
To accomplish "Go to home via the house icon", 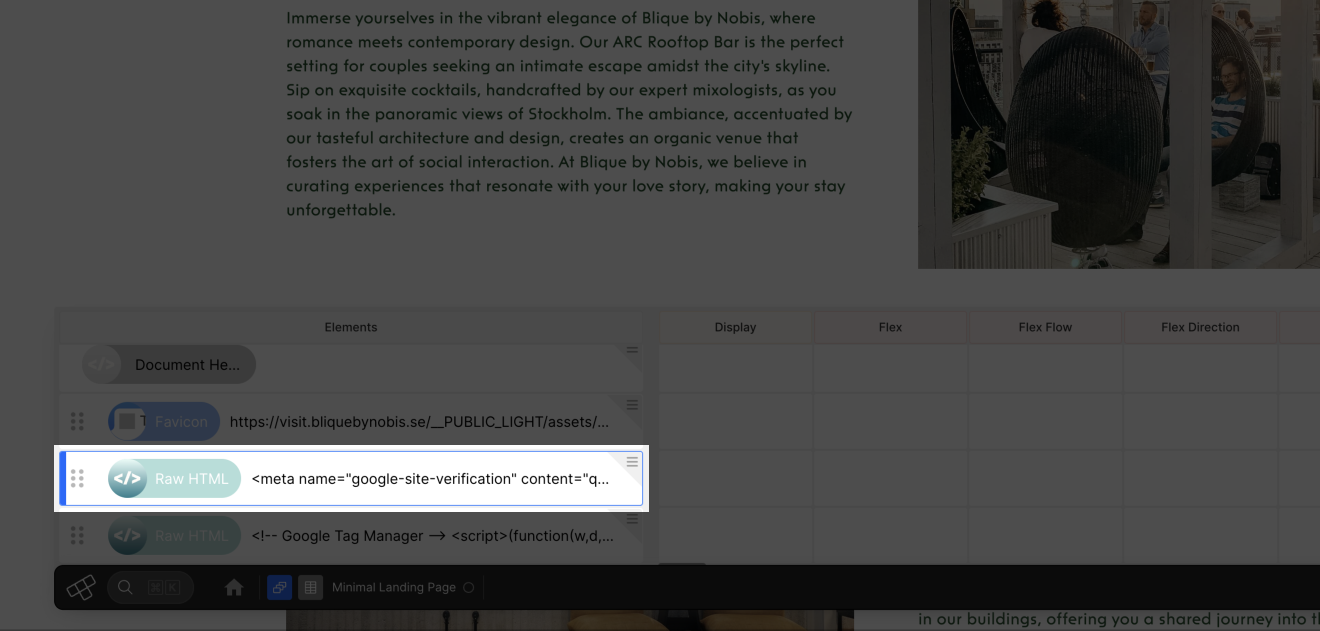I will click(234, 588).
